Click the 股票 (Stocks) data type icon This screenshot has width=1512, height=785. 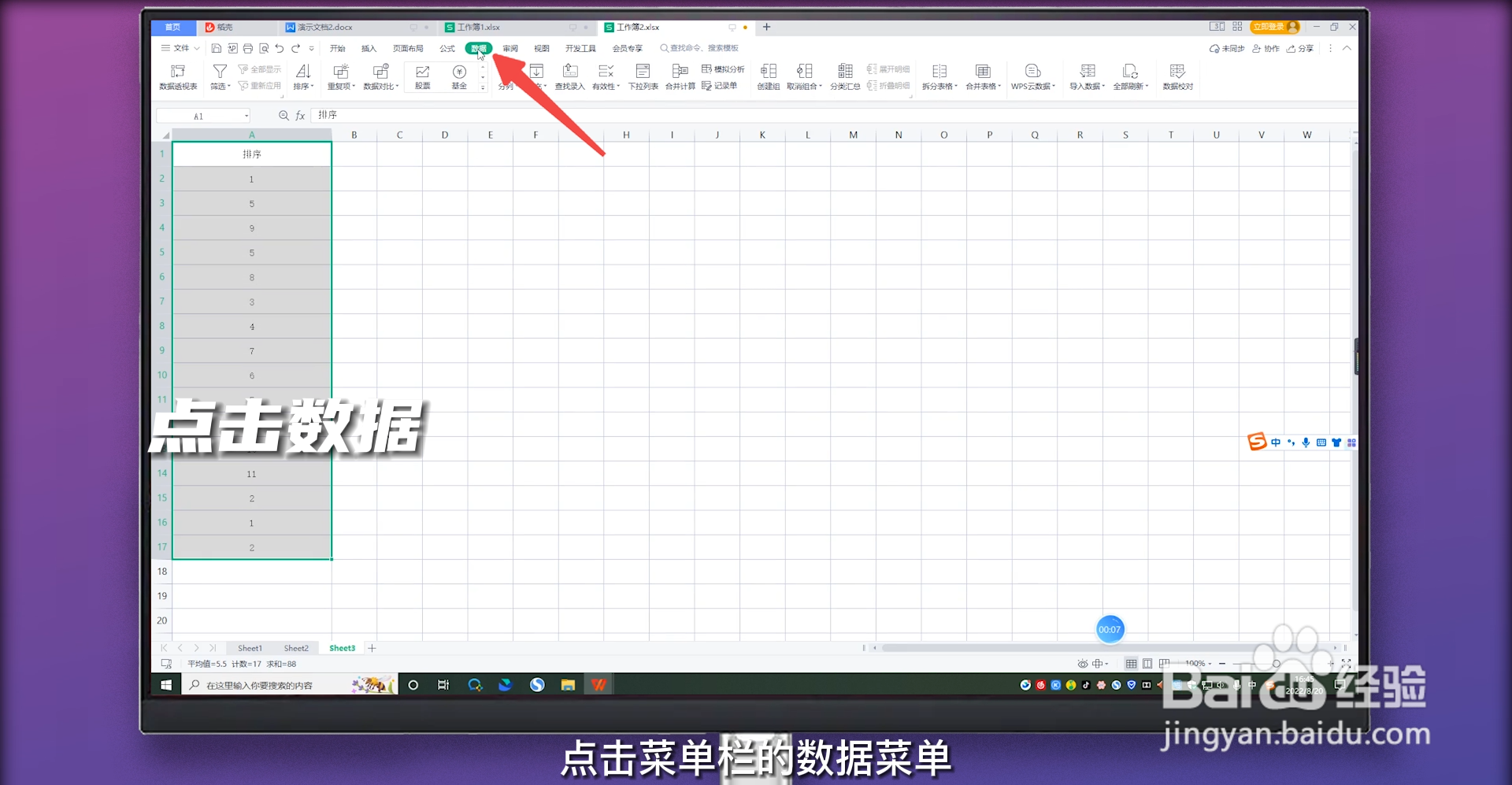422,75
